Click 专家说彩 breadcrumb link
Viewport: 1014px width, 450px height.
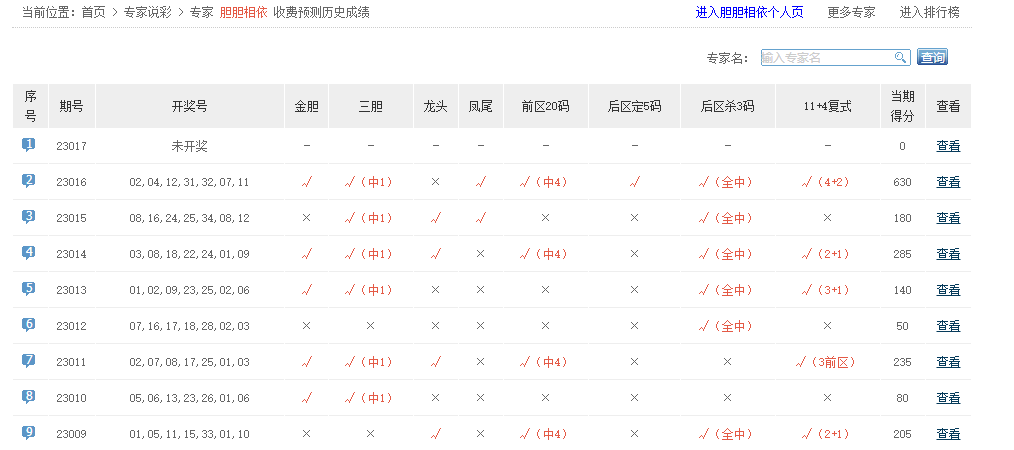(148, 13)
